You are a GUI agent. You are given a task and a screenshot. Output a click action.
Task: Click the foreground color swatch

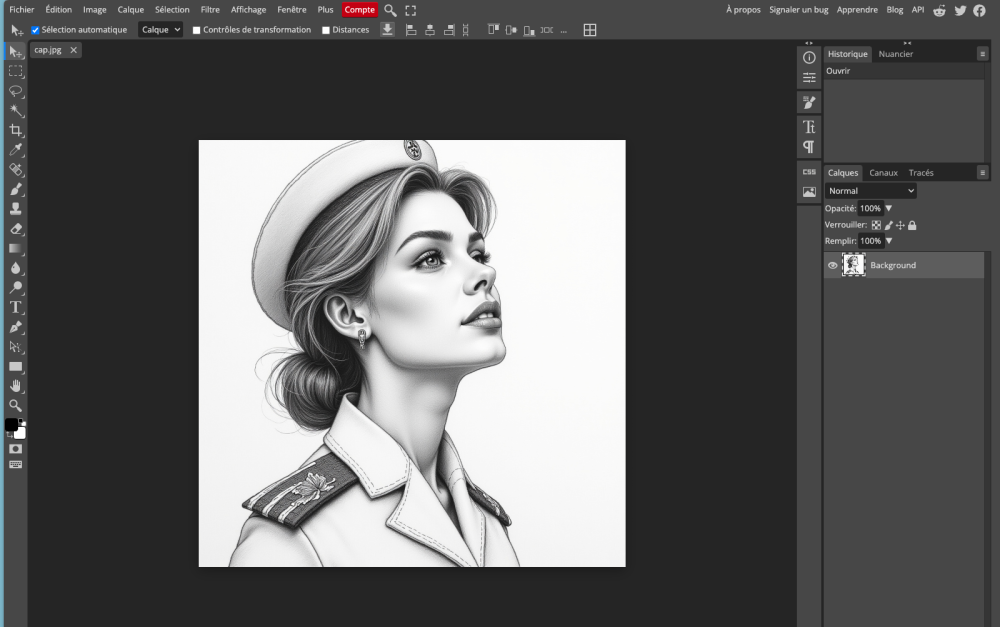point(11,423)
